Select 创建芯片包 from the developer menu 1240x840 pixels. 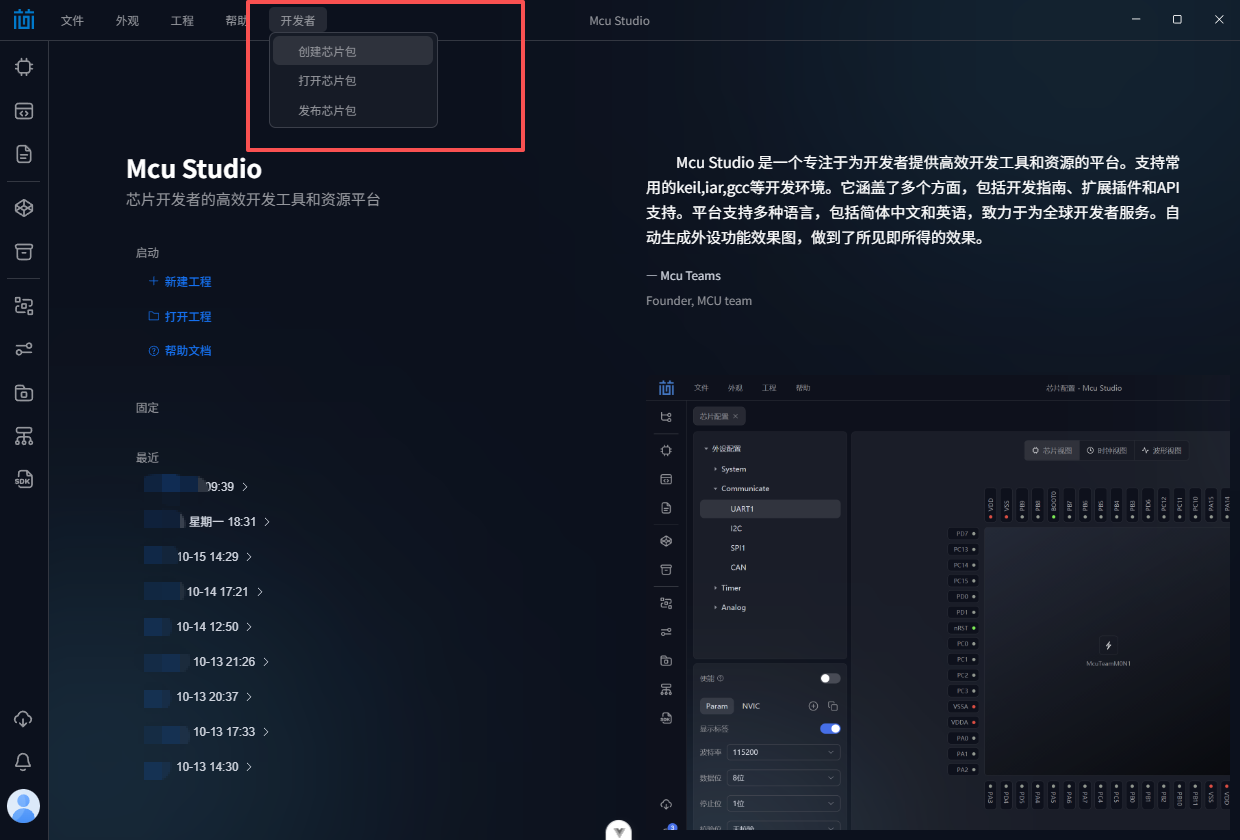(x=327, y=51)
